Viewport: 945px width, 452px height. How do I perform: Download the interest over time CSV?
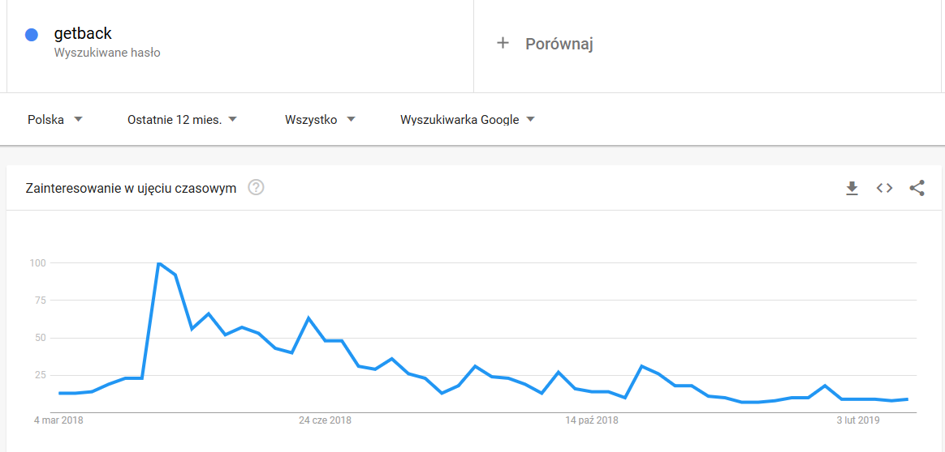[x=852, y=189]
